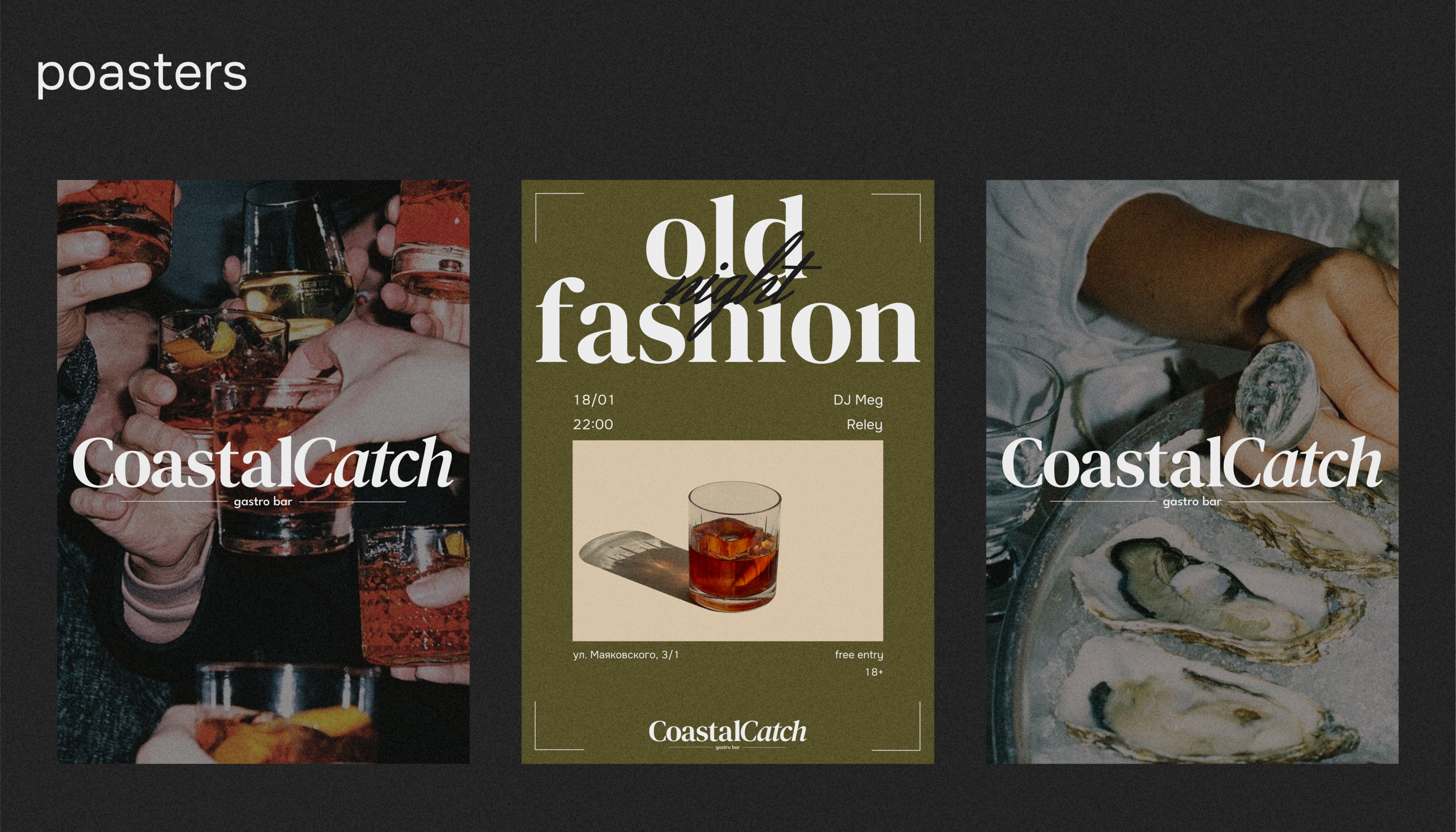
Task: Select the cocktail toast poster
Action: coord(263,472)
